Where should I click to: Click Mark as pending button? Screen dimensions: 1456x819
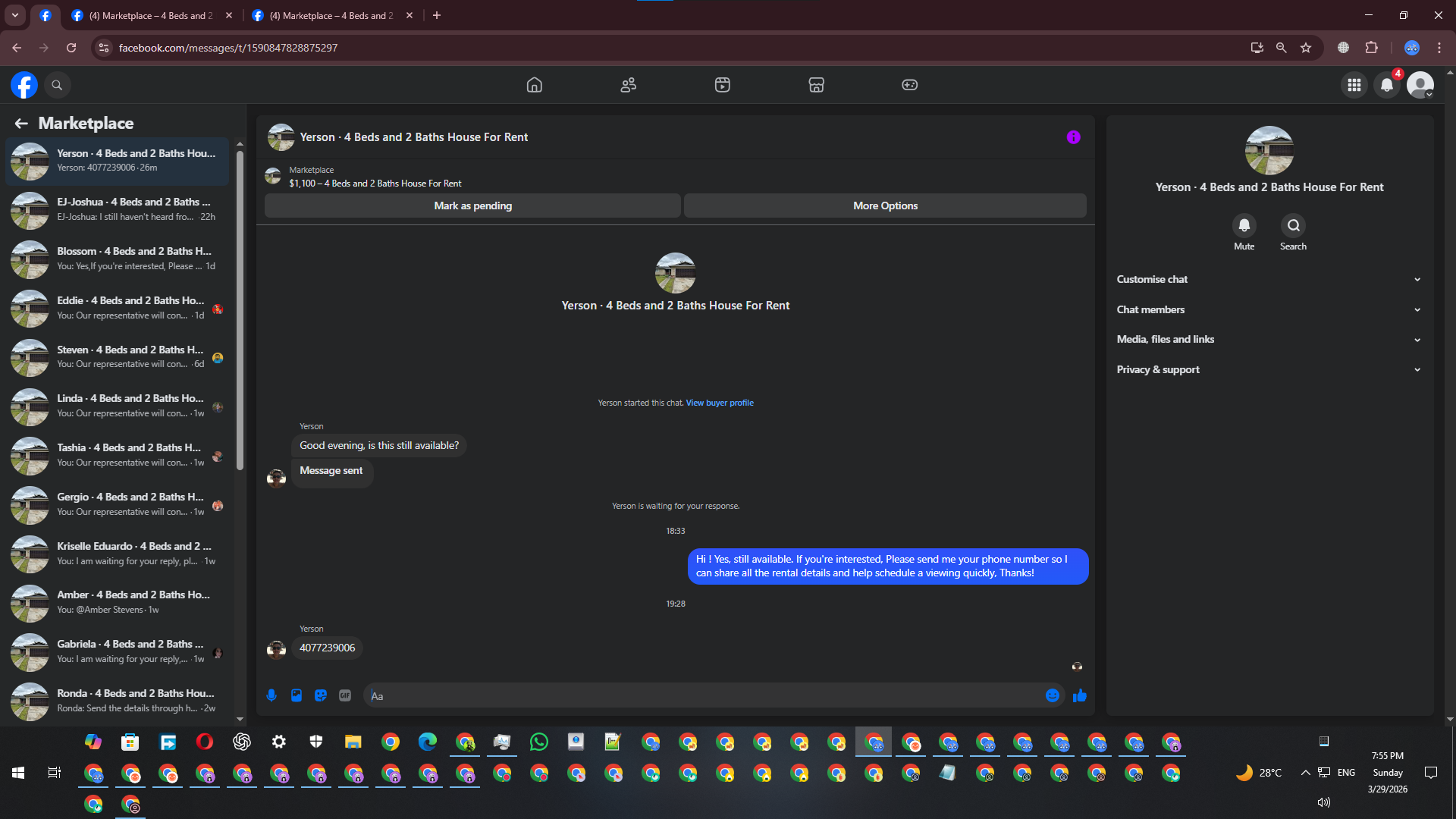pos(472,206)
